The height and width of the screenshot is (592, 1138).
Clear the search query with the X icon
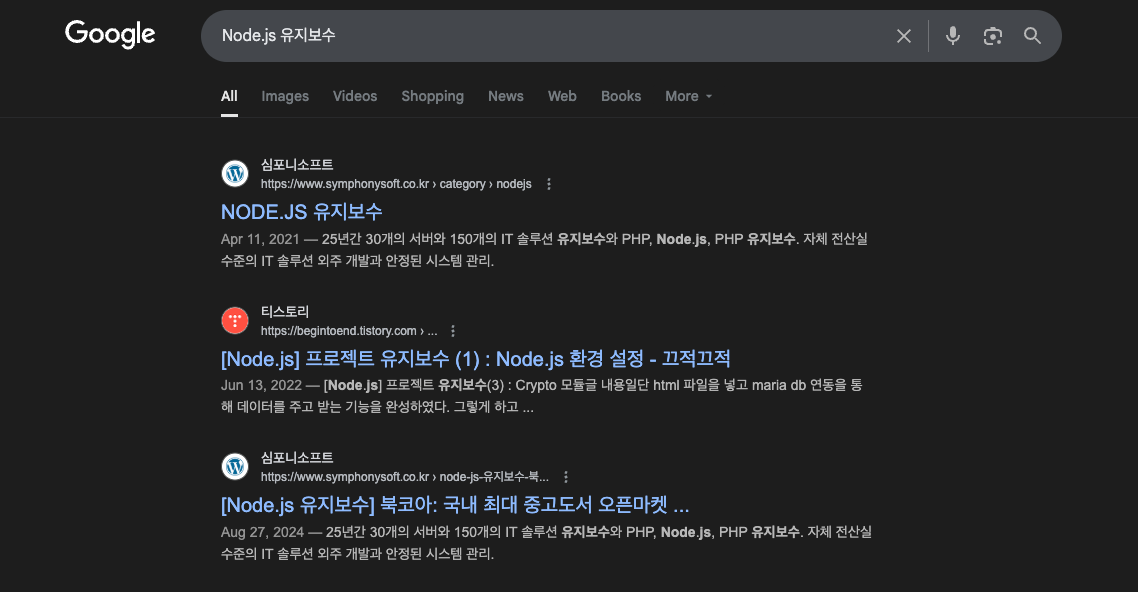904,36
